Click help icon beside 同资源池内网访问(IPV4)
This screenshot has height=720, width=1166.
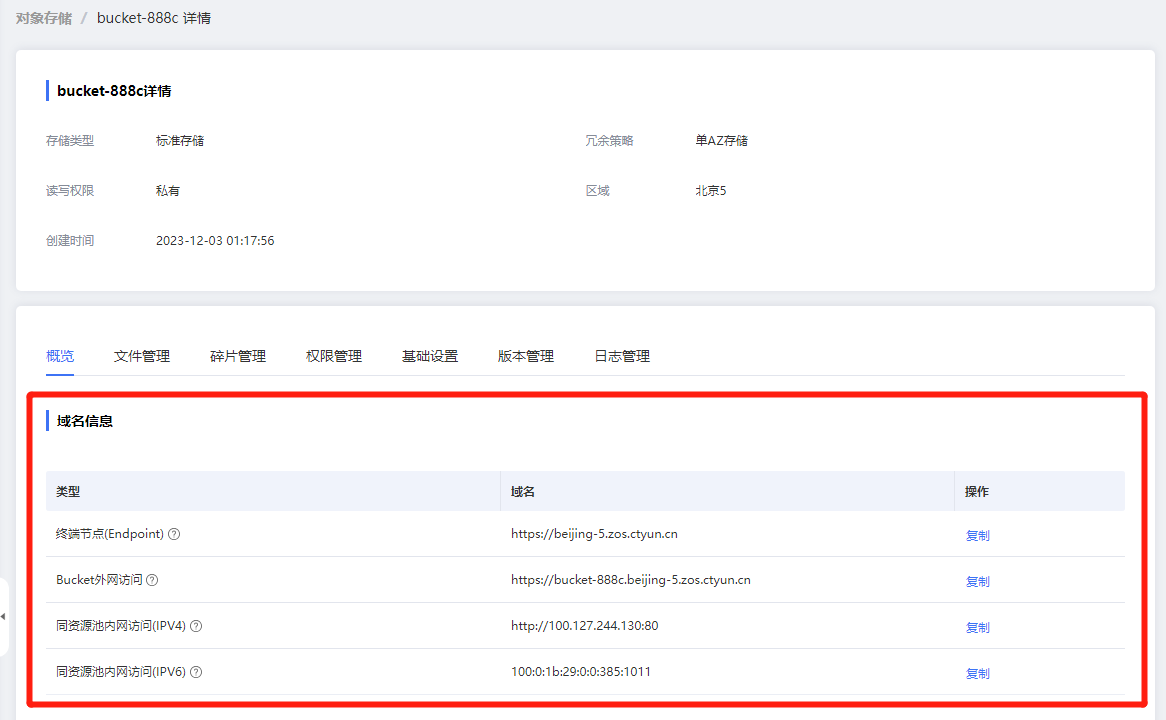(196, 626)
